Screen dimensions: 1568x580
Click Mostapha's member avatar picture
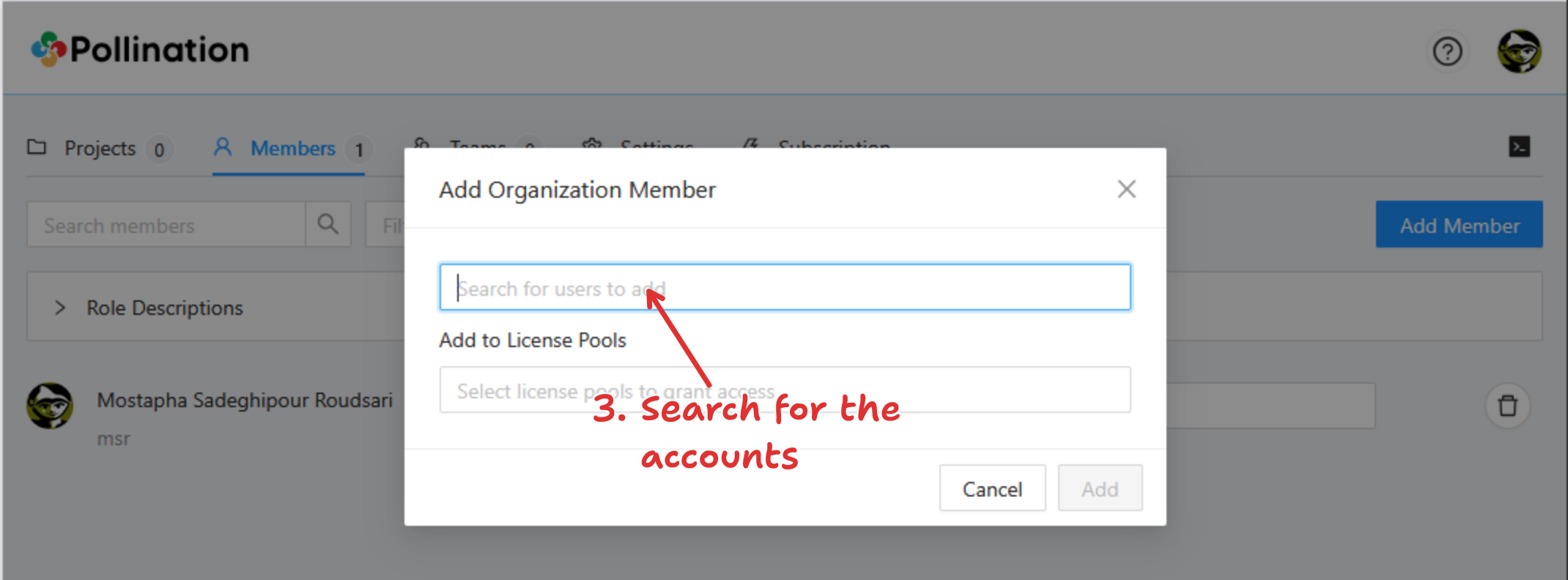pyautogui.click(x=50, y=406)
